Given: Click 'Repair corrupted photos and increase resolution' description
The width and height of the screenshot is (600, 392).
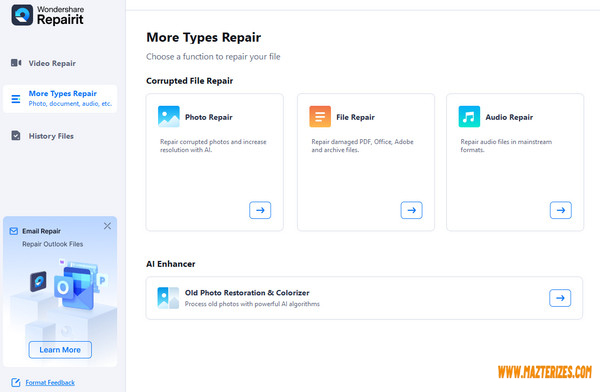Looking at the screenshot, I should 213,145.
